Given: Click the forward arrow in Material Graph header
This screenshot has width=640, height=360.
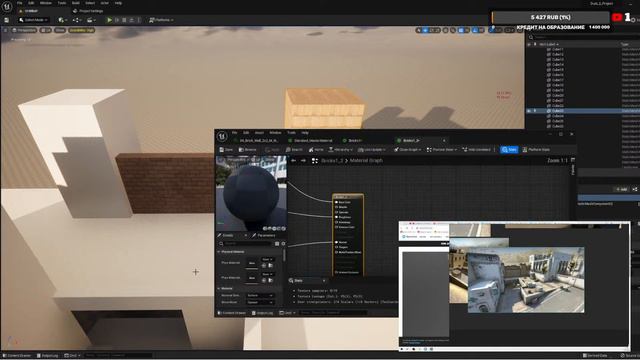Looking at the screenshot, I should coord(303,161).
